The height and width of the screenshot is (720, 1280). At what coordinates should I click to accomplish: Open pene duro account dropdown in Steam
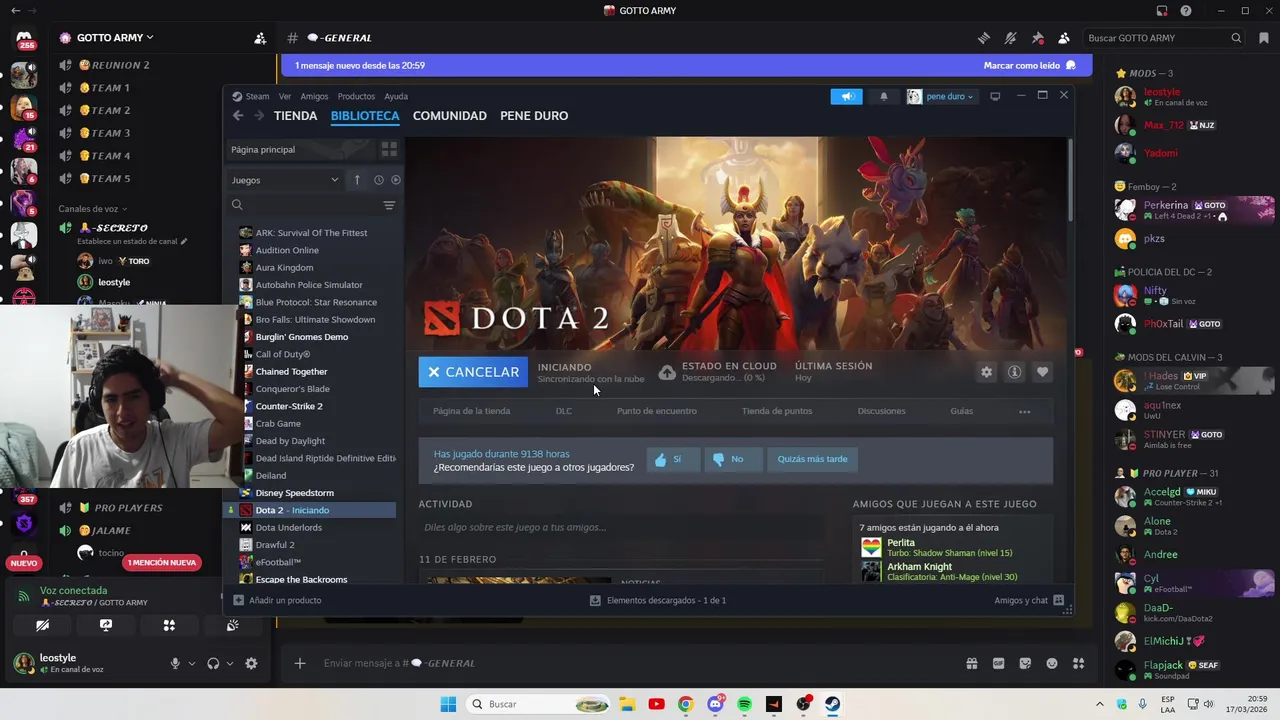click(940, 97)
